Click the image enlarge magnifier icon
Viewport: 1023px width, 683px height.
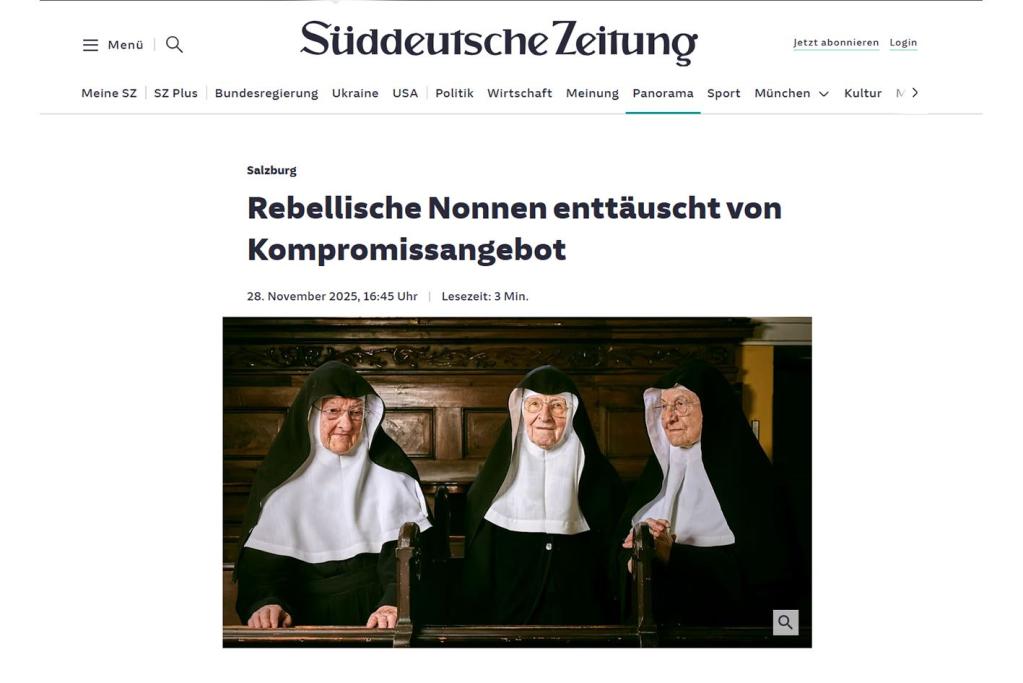[x=786, y=622]
